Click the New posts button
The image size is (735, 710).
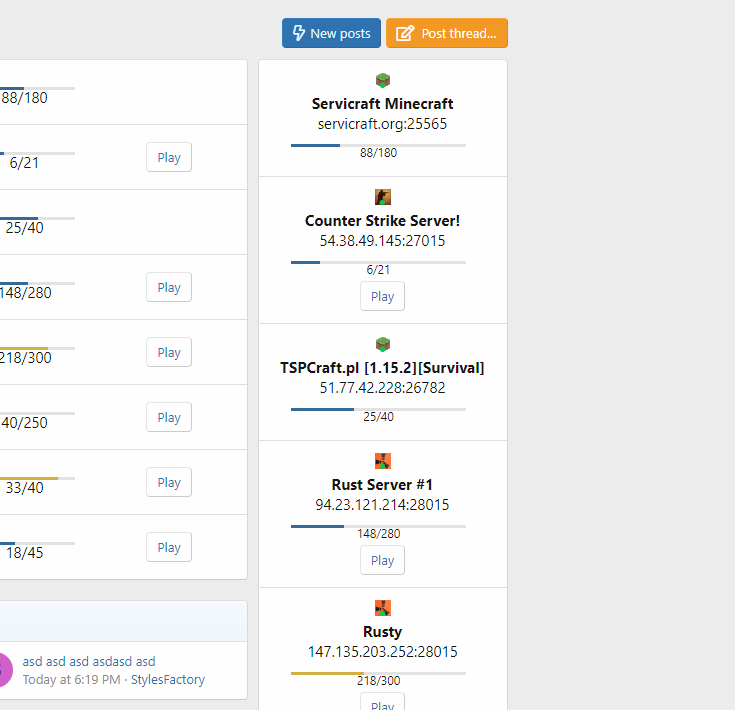(331, 33)
